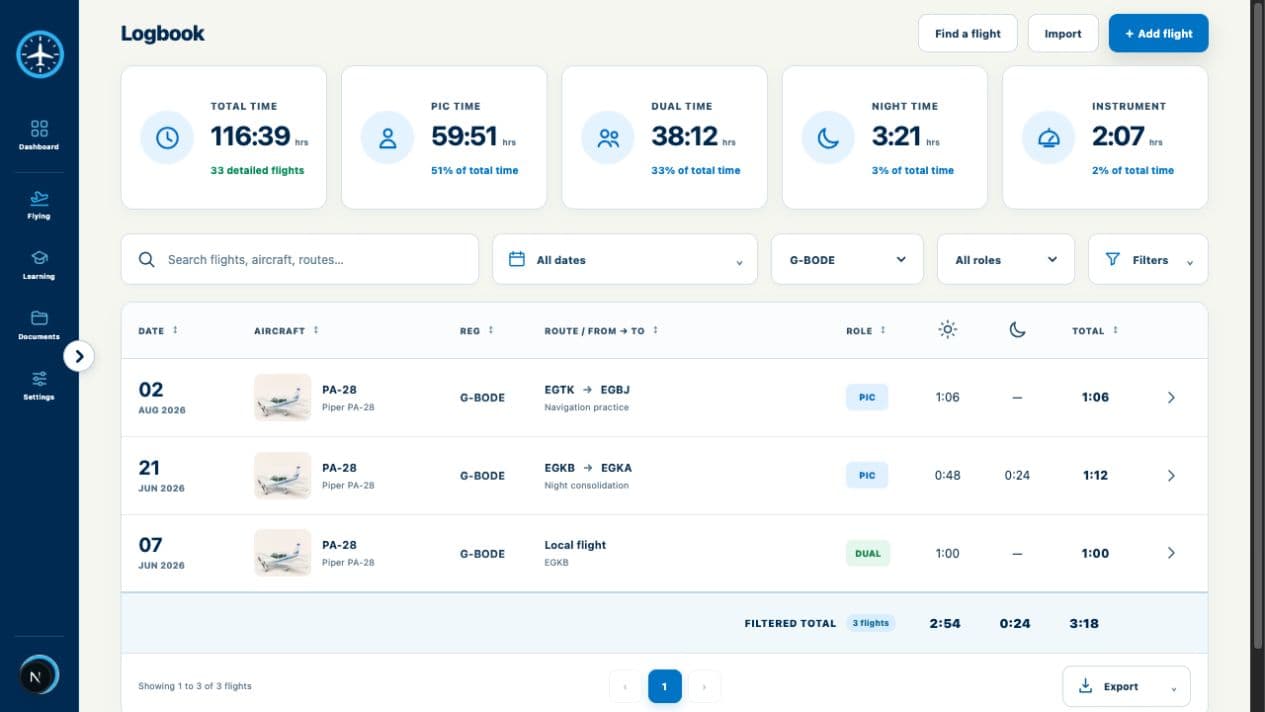
Task: Click the 0:24 night time in 21 Jun row
Action: coord(1017,475)
